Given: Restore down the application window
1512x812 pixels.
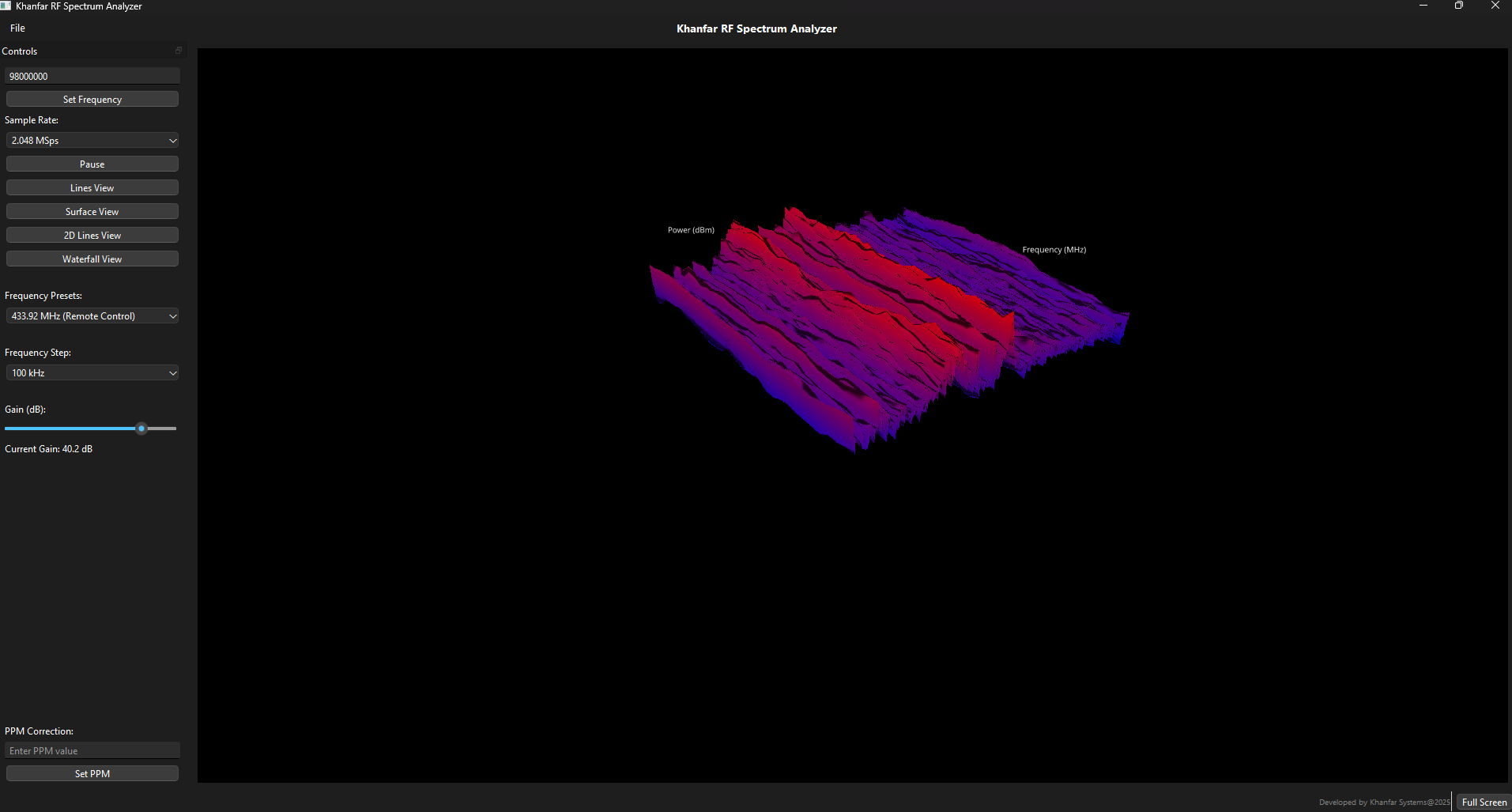Looking at the screenshot, I should pos(1459,6).
